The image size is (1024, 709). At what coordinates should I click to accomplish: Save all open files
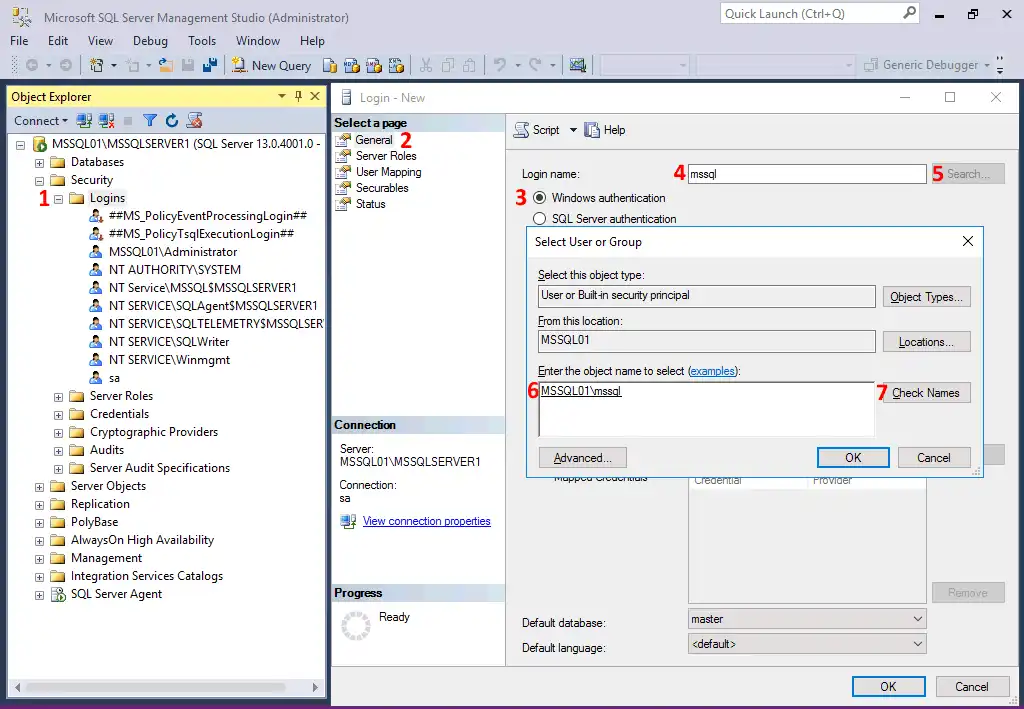[210, 64]
